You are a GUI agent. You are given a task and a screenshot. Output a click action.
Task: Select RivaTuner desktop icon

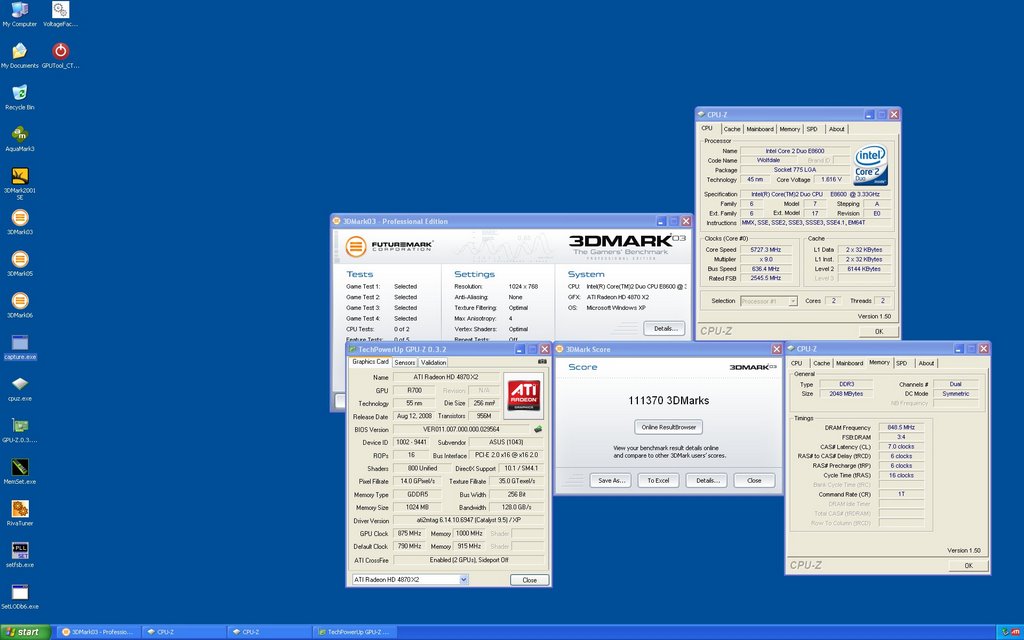pyautogui.click(x=20, y=514)
